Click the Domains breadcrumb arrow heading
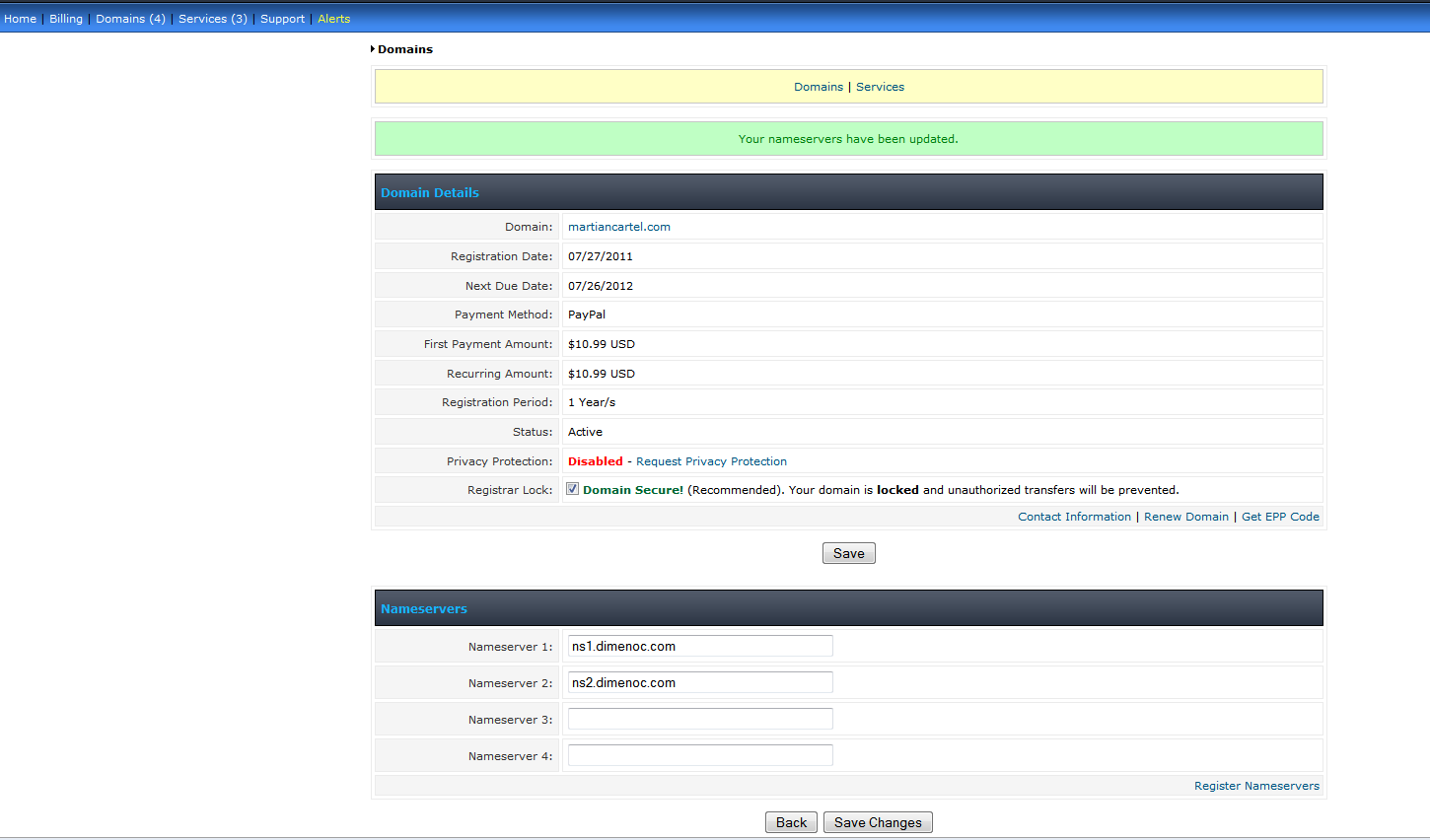The image size is (1430, 840). pos(404,49)
